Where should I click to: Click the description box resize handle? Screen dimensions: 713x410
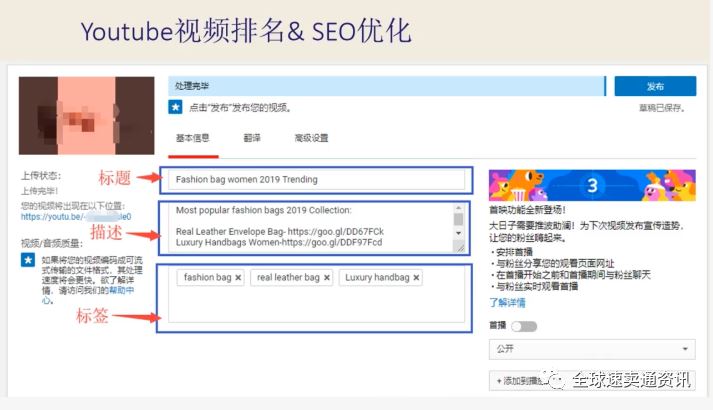point(459,247)
